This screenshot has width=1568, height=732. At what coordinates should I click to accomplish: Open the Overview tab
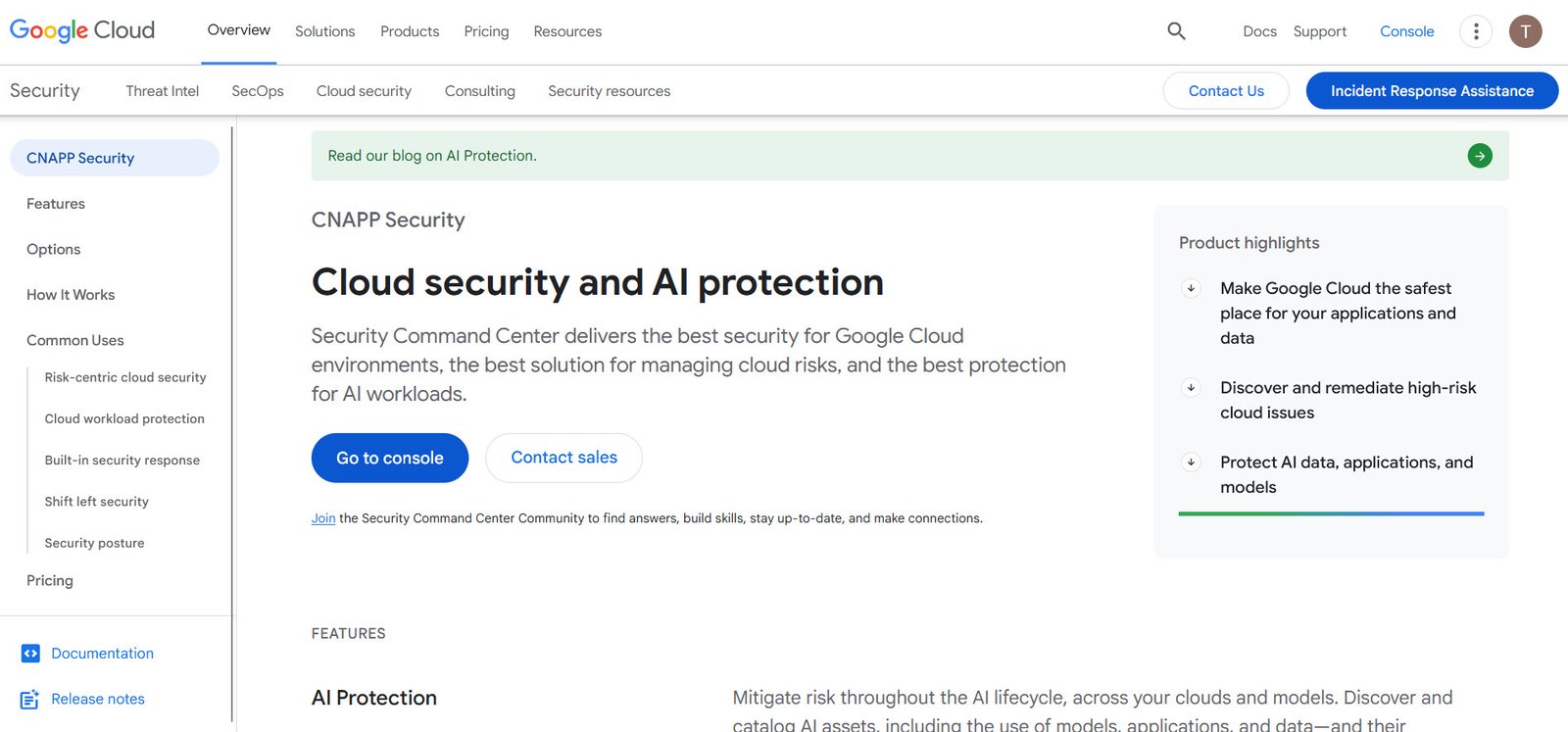(238, 30)
